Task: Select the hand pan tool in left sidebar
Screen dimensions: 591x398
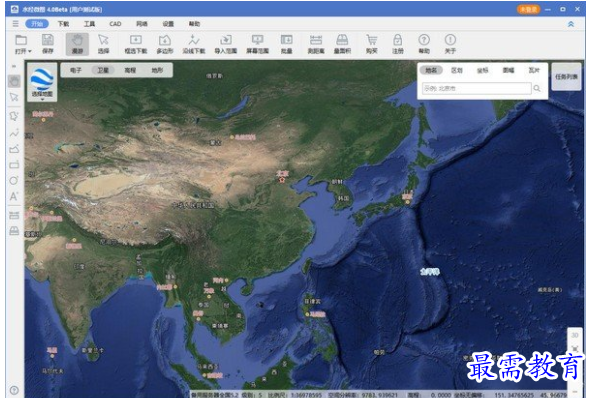Action: pos(14,81)
